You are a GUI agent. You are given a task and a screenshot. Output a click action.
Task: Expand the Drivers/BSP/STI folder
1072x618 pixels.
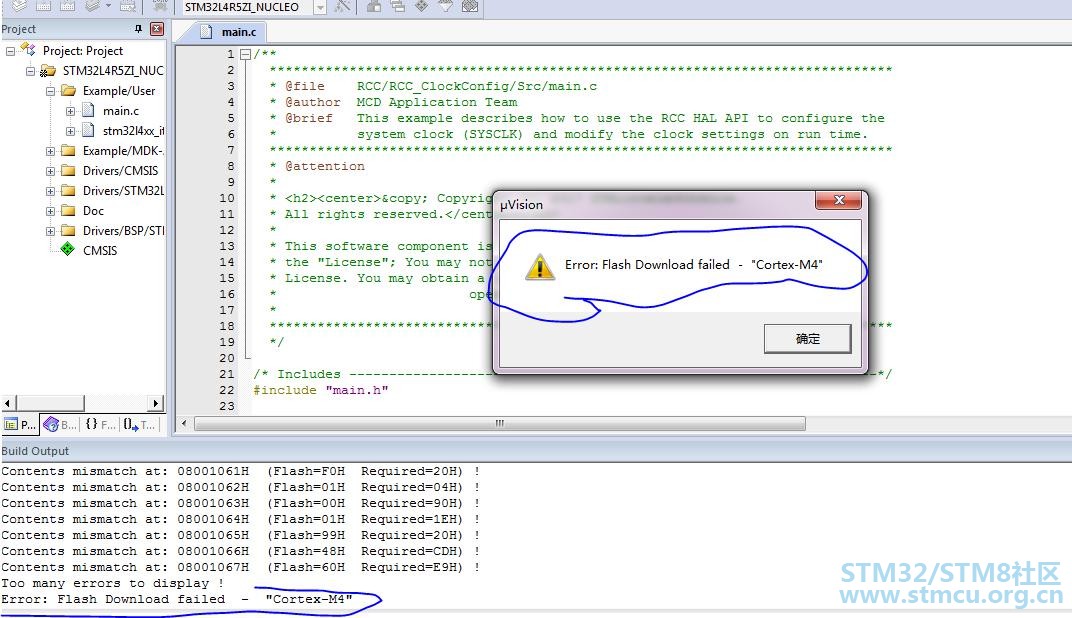coord(50,231)
